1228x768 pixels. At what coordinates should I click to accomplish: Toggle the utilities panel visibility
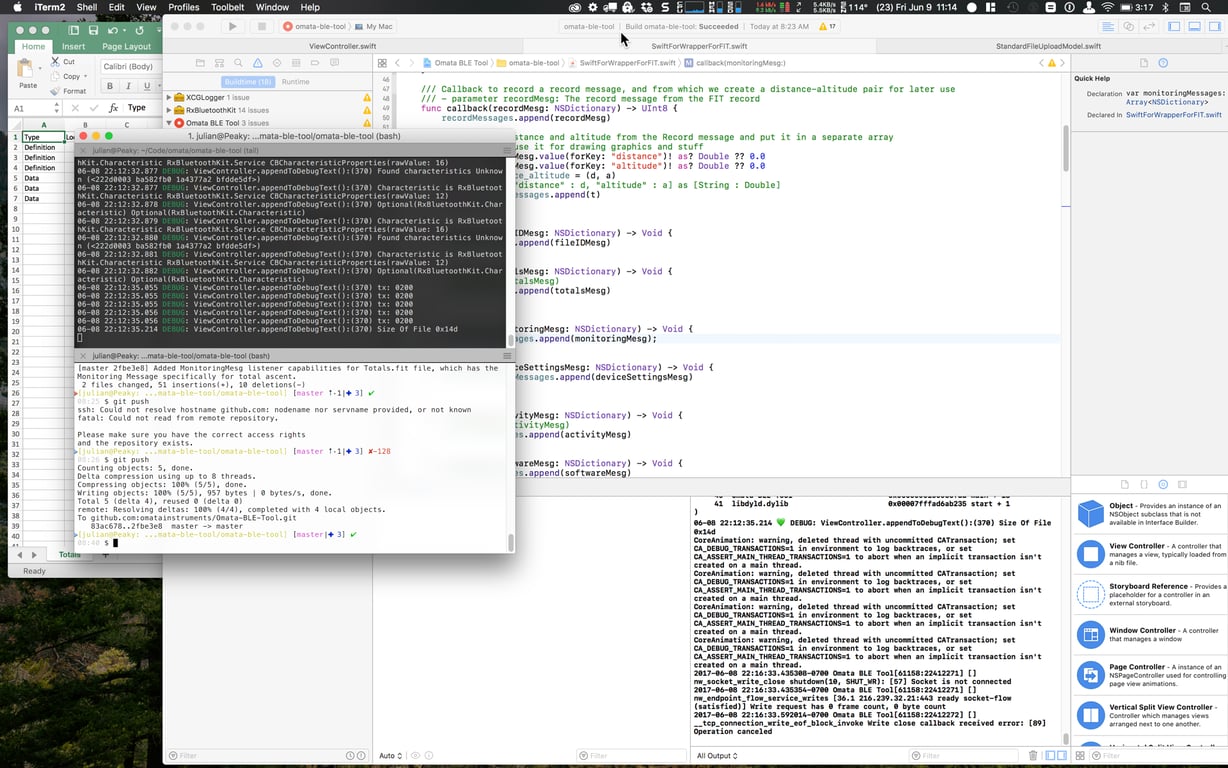(1214, 26)
